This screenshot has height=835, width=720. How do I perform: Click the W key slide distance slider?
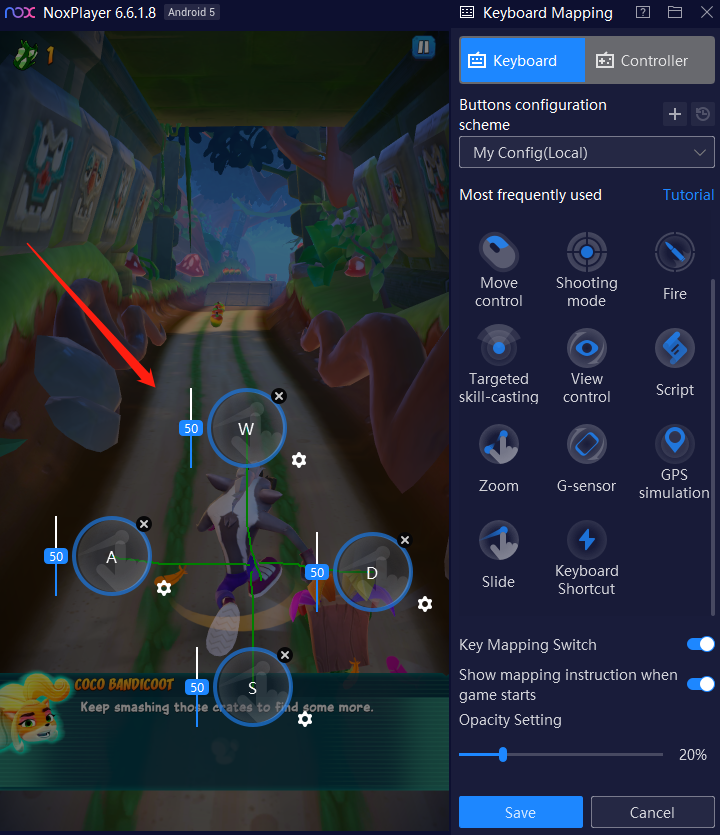click(191, 428)
